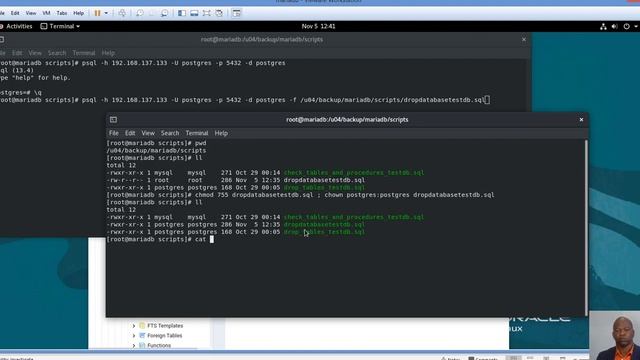Close the background terminal window

524,40
